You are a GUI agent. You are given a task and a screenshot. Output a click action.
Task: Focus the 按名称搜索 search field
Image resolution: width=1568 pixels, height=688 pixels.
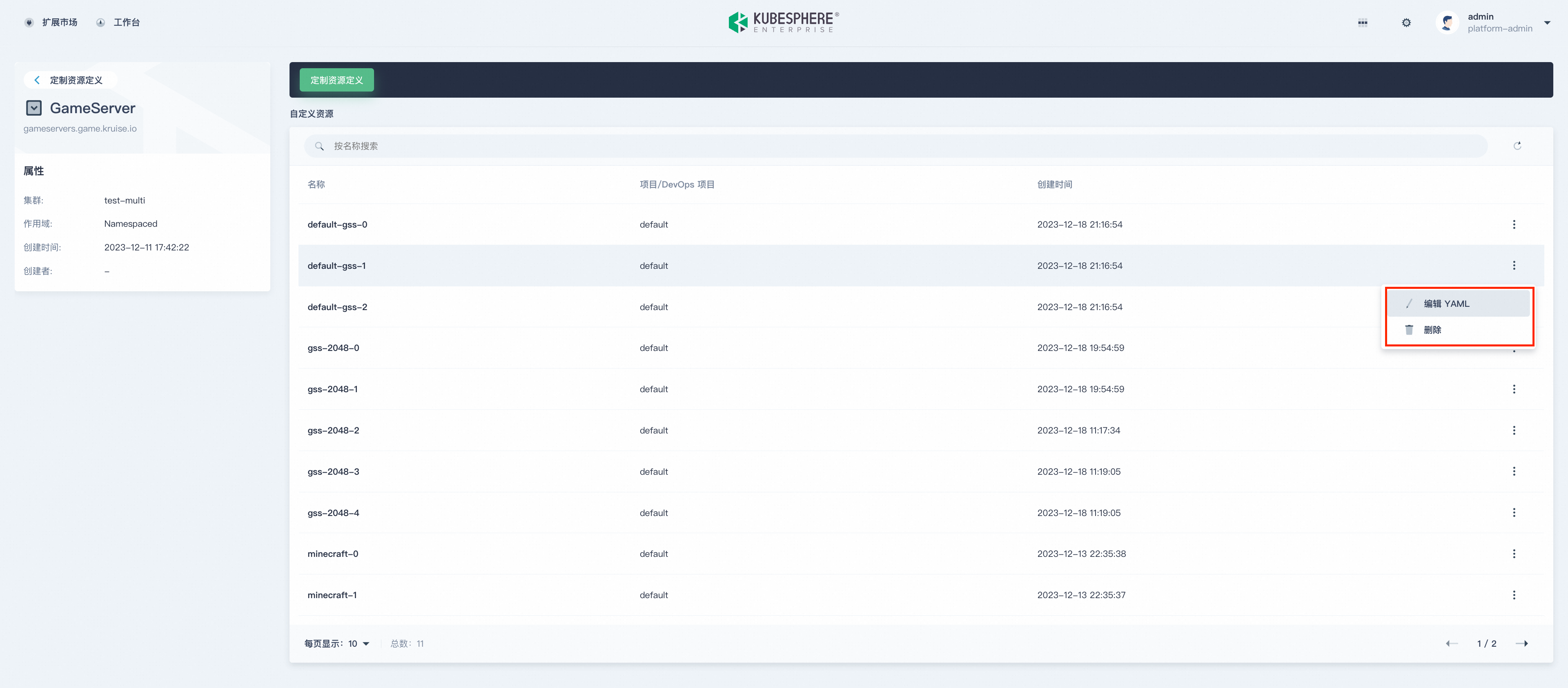coord(896,146)
